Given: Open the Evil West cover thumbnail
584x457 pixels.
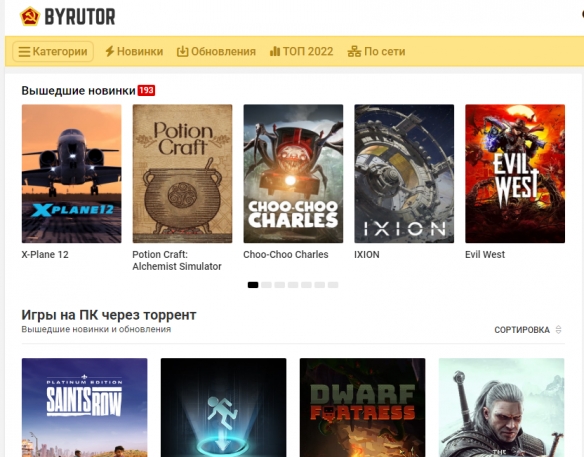Looking at the screenshot, I should pos(515,174).
